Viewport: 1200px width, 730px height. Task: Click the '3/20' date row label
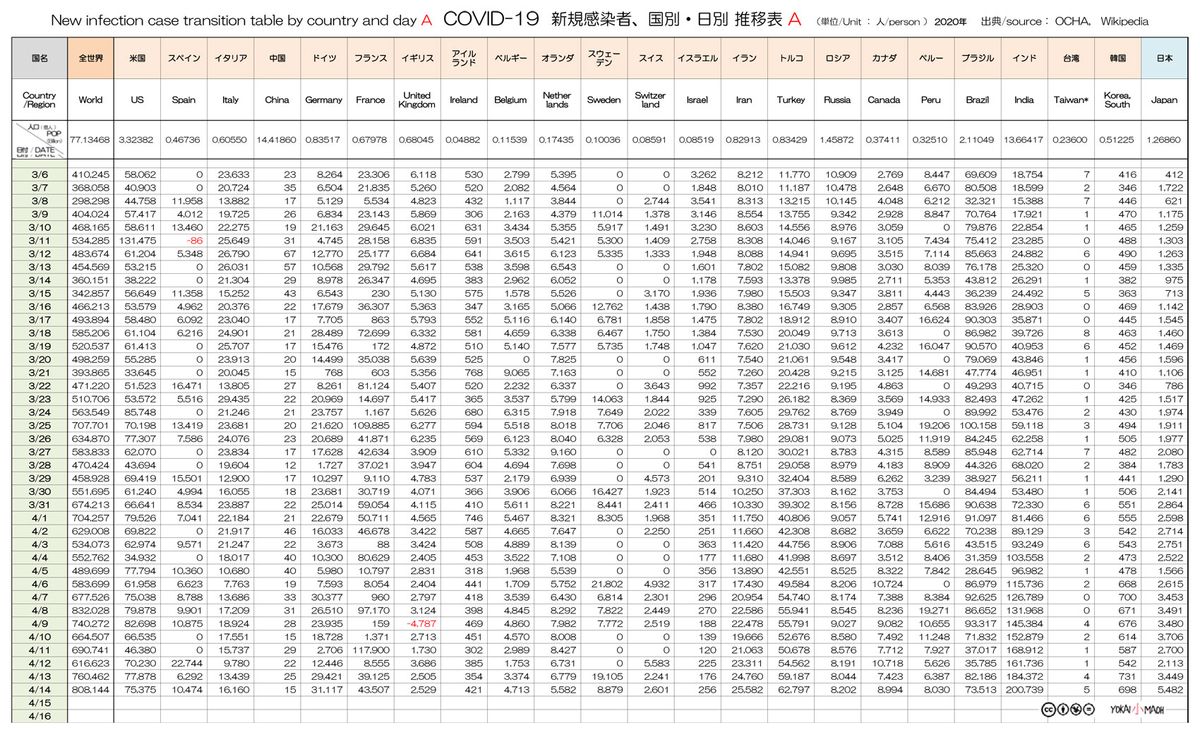tap(39, 358)
